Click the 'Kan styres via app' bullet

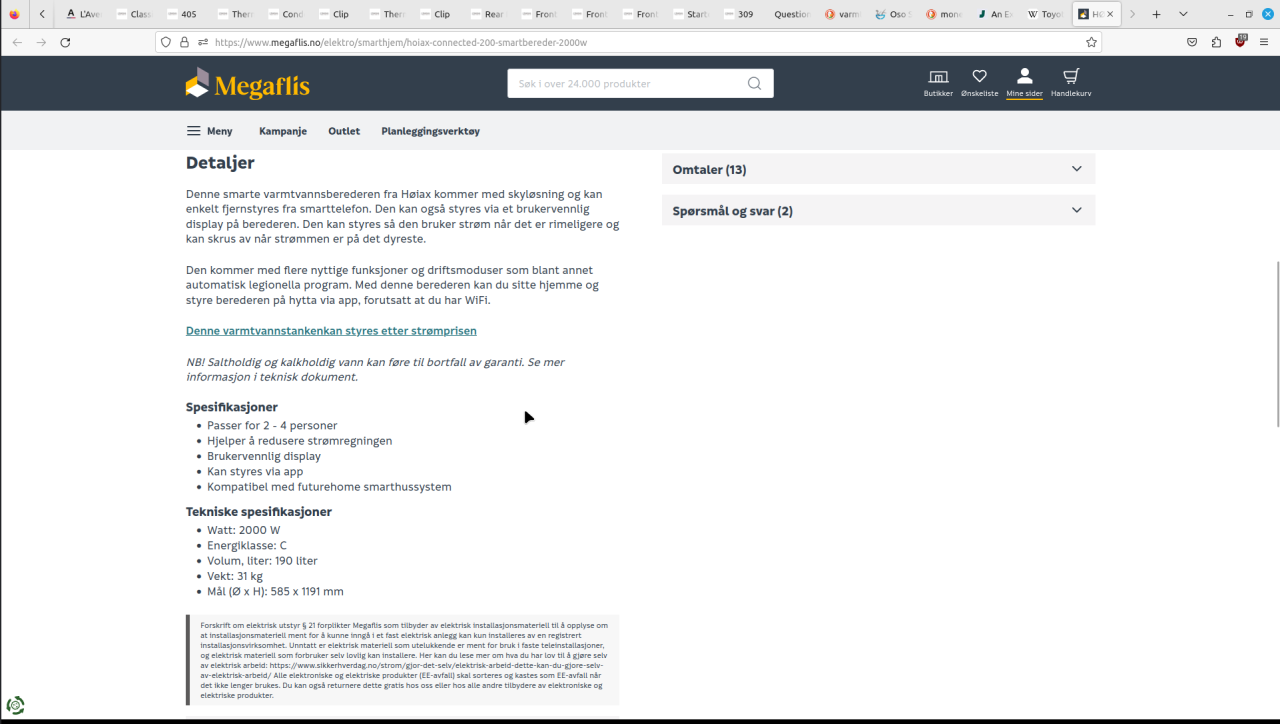(255, 472)
